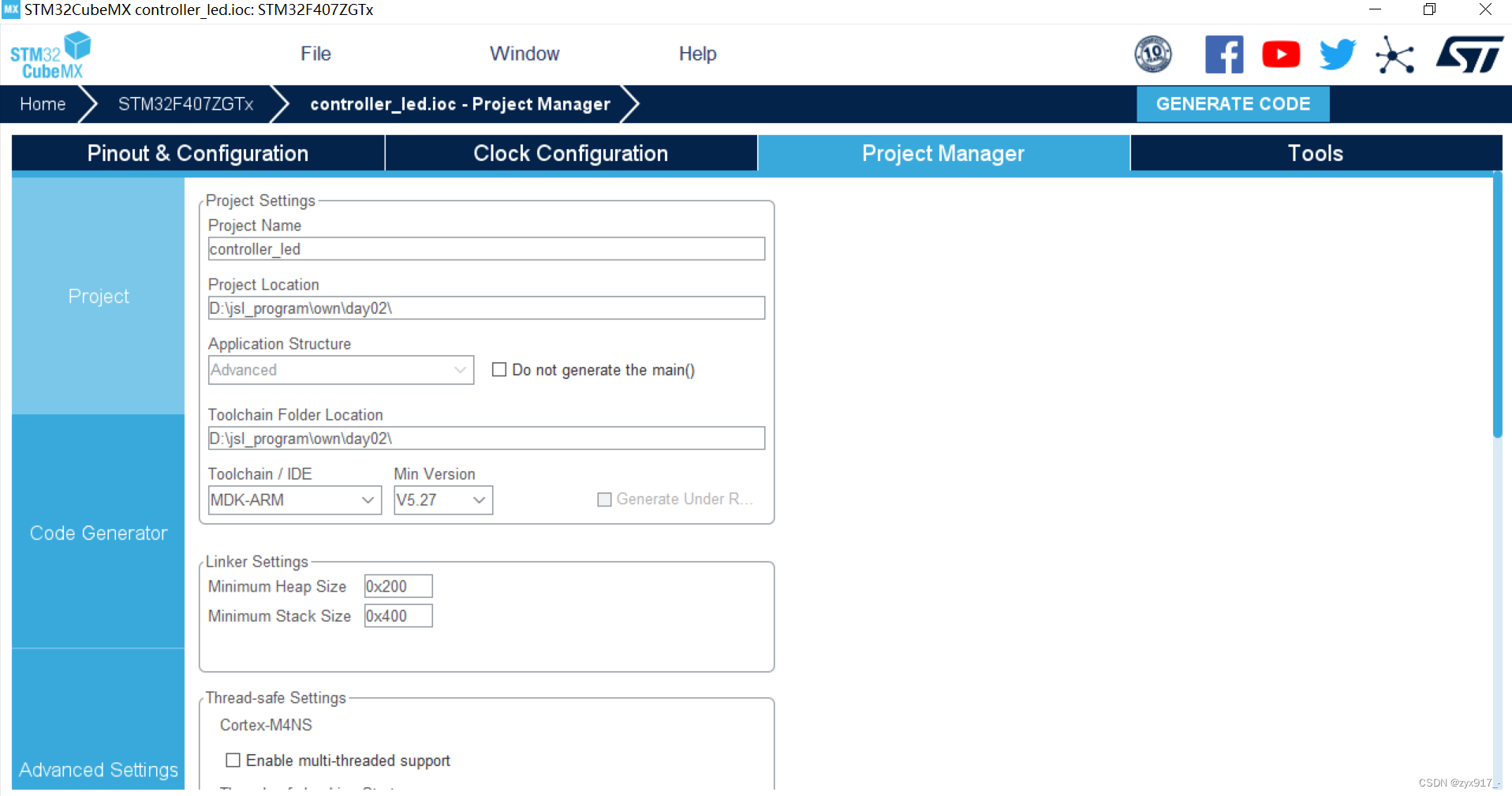This screenshot has height=796, width=1512.
Task: Restore down the STM32CubeMX window
Action: pos(1429,9)
